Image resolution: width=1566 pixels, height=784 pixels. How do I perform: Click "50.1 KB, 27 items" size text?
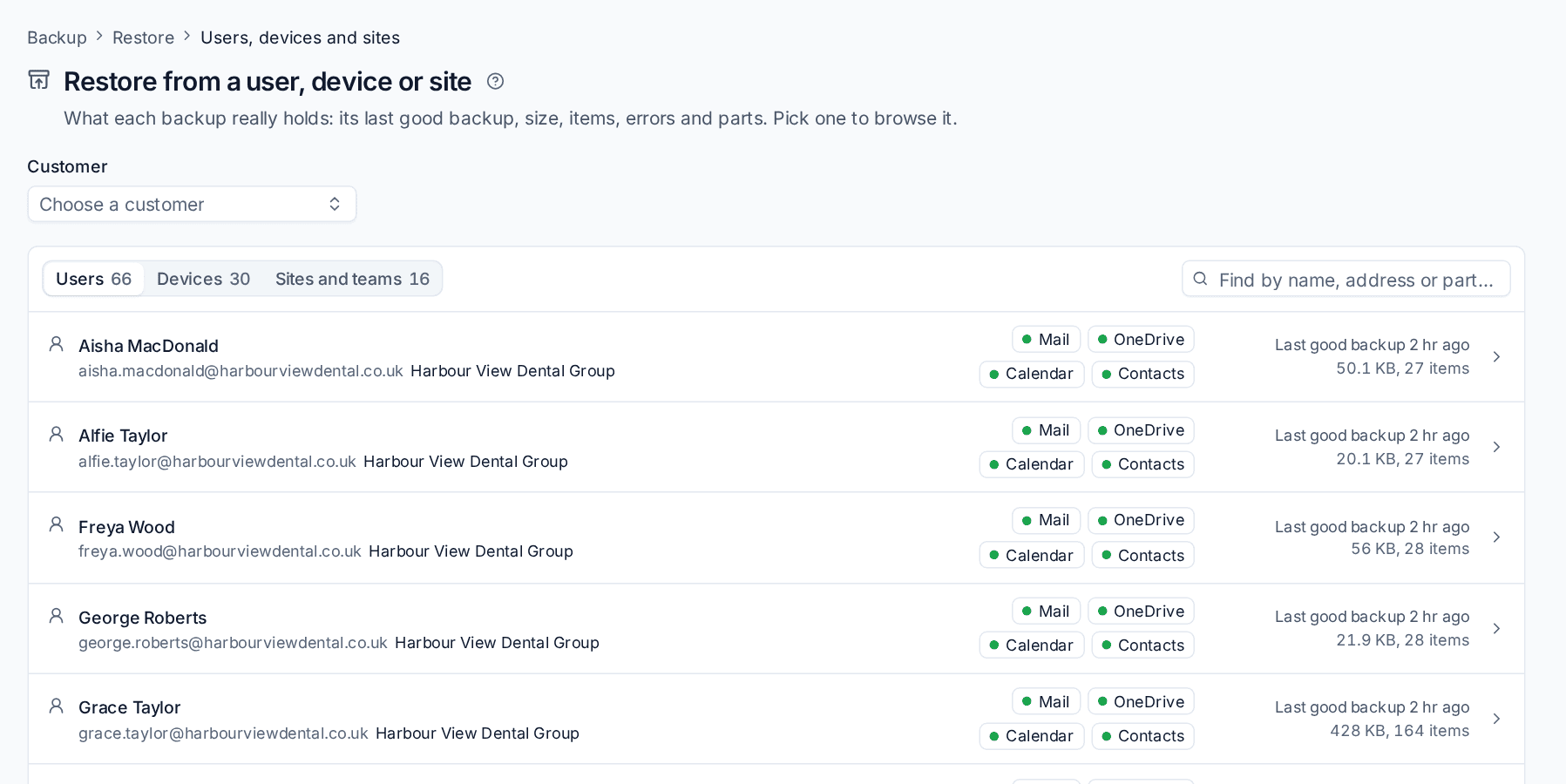tap(1403, 368)
